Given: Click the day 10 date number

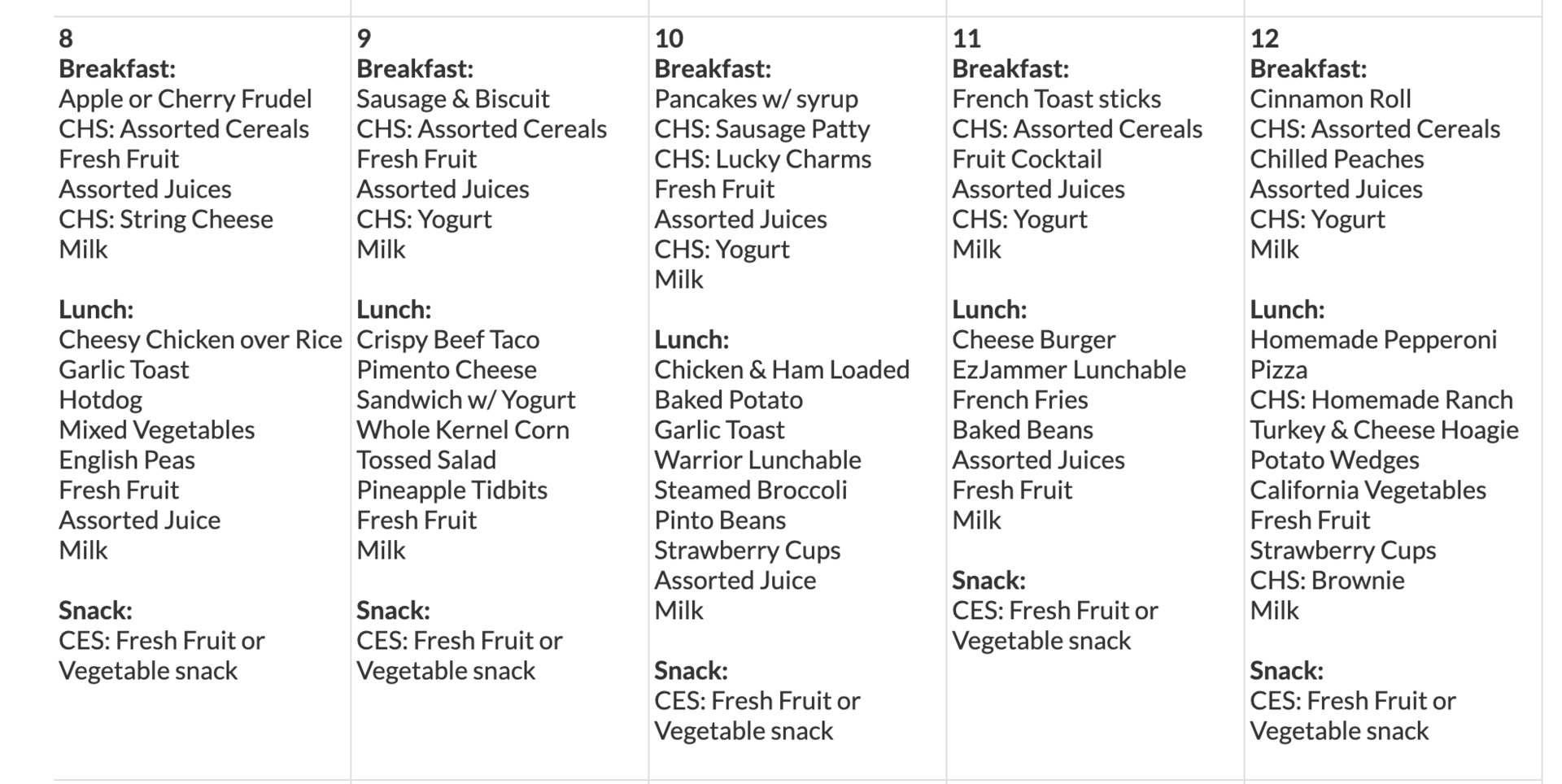Looking at the screenshot, I should [x=669, y=38].
